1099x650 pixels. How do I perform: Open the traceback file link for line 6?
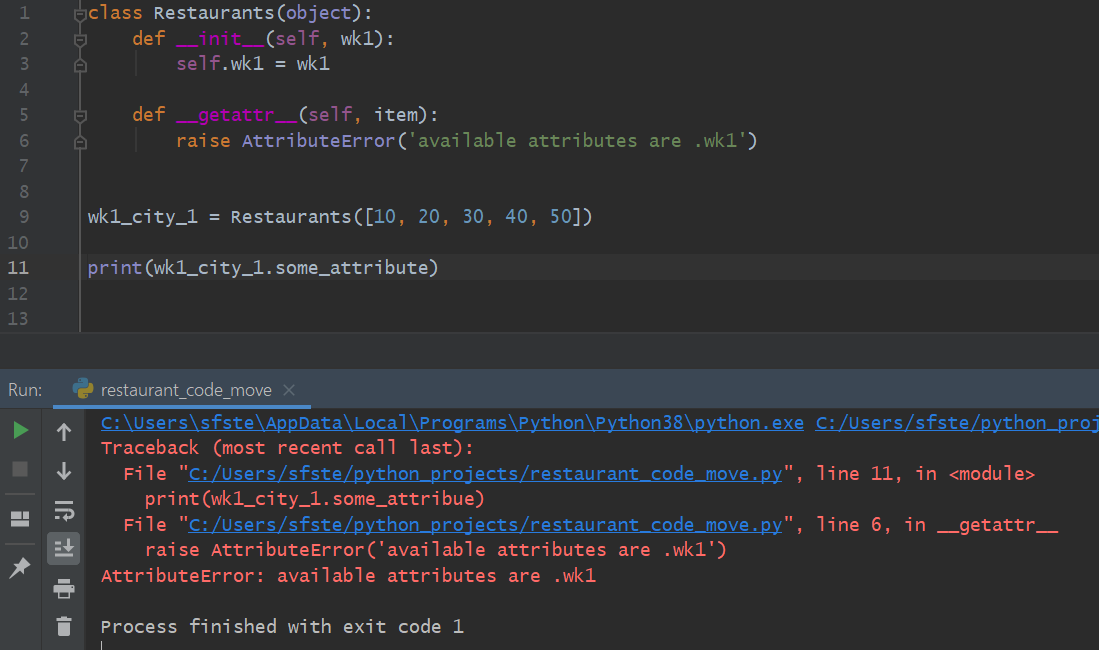pos(485,525)
